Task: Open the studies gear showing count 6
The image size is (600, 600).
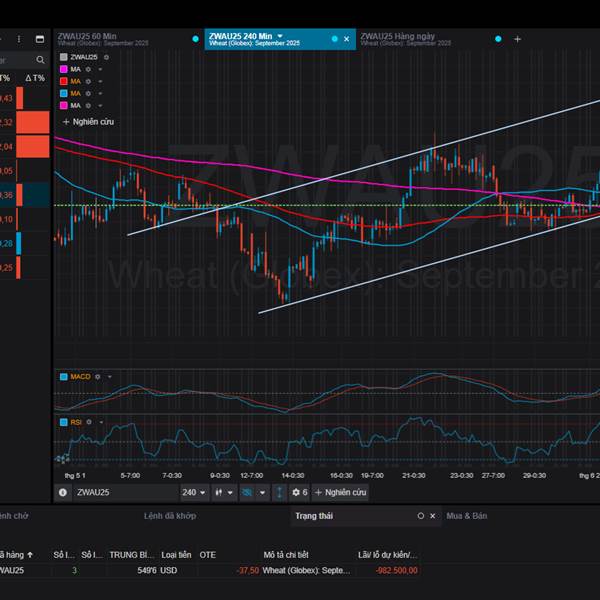Action: coord(300,492)
